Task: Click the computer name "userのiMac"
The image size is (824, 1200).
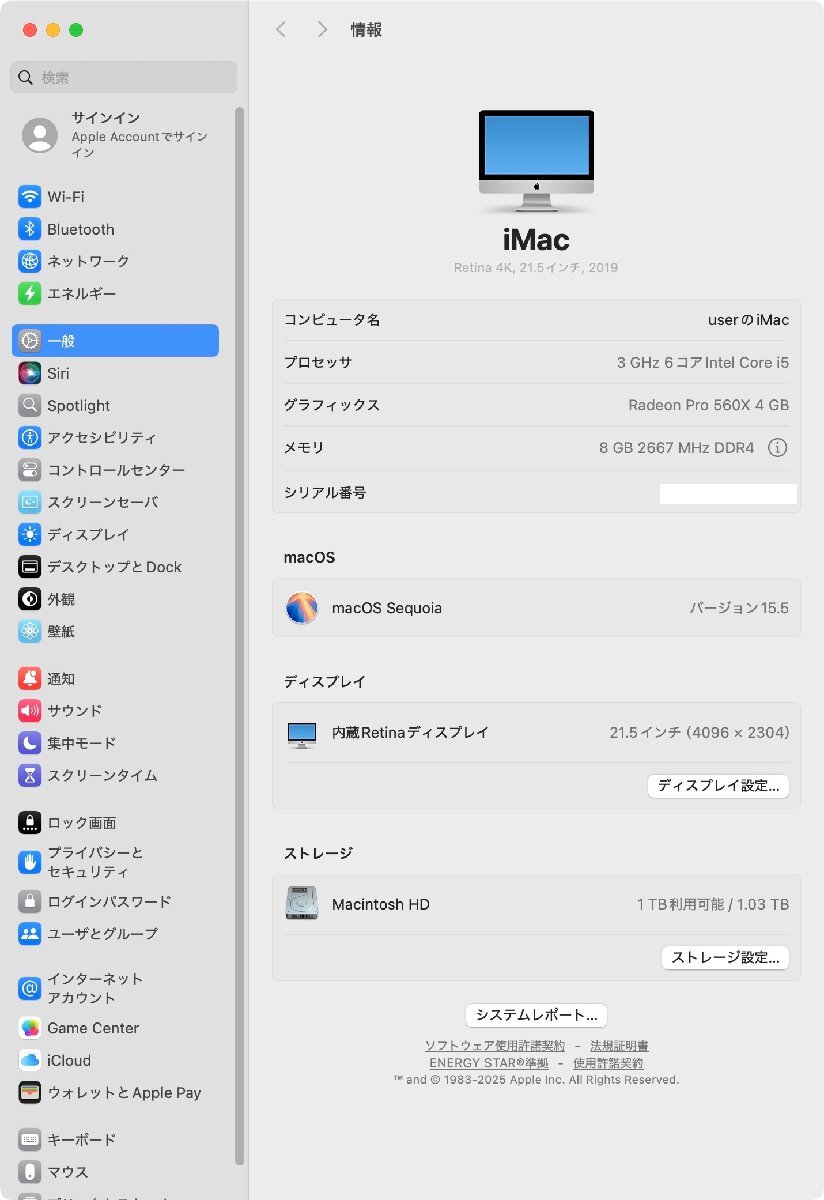Action: point(748,320)
